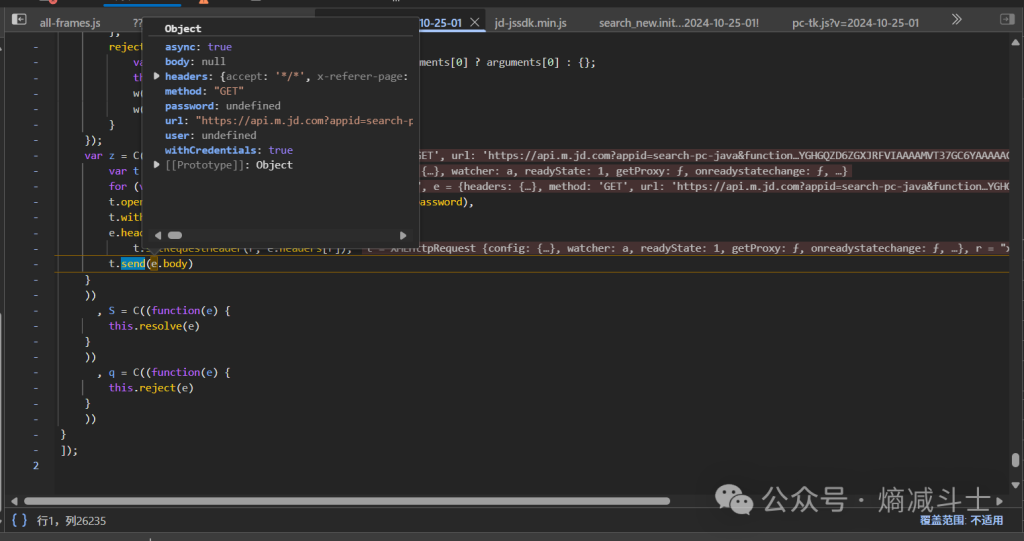The image size is (1024, 541).
Task: Toggle the debugger sidebar icon at top right
Action: [x=1005, y=20]
